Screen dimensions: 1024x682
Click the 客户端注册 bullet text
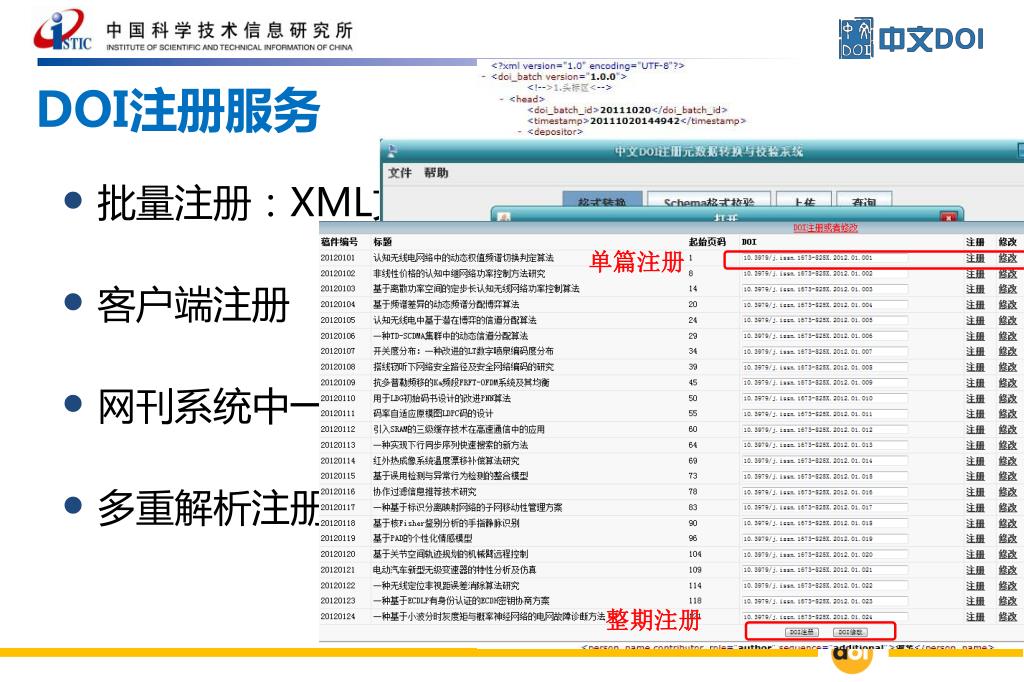tap(194, 305)
